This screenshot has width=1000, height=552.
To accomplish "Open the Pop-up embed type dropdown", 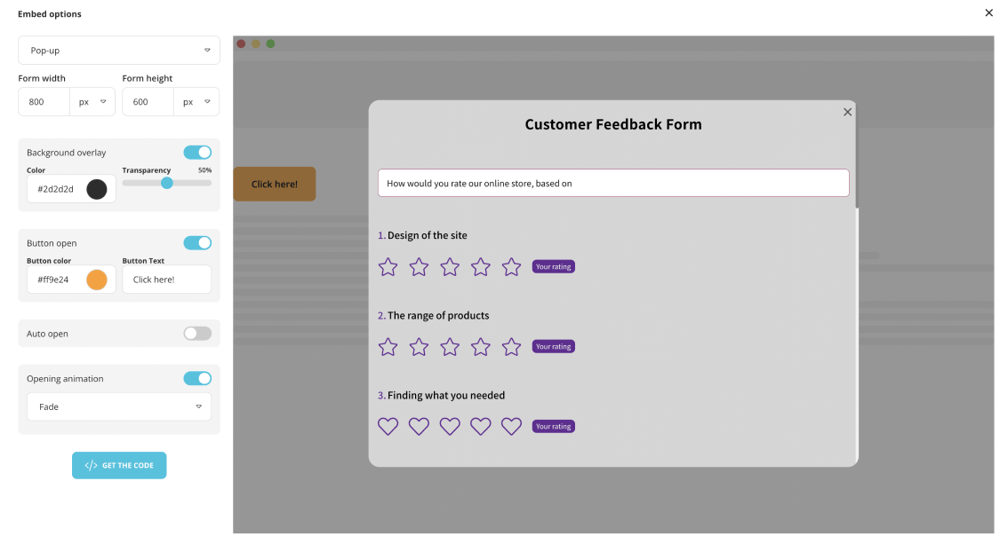I will [119, 50].
